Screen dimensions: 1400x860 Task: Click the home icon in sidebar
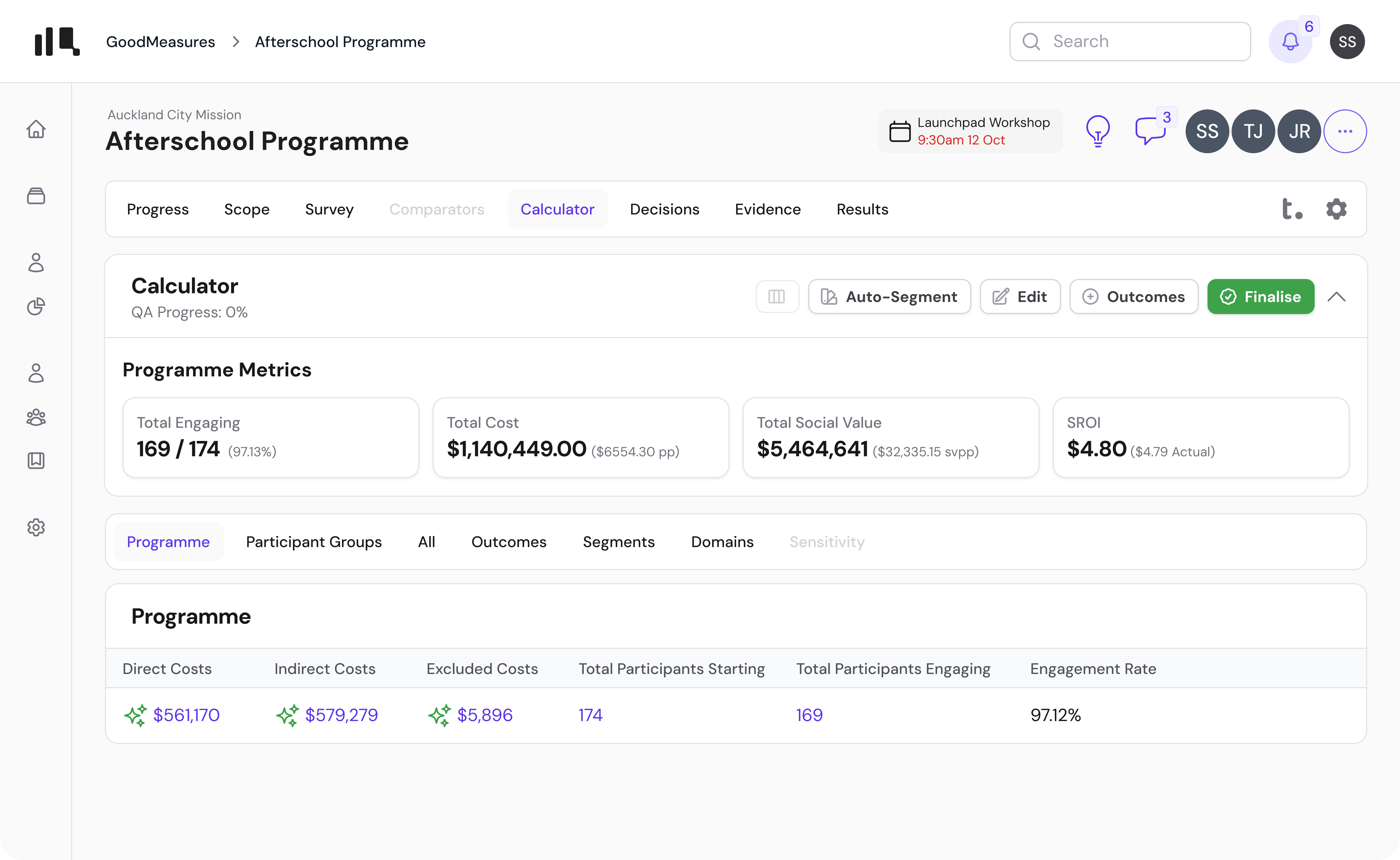point(36,129)
